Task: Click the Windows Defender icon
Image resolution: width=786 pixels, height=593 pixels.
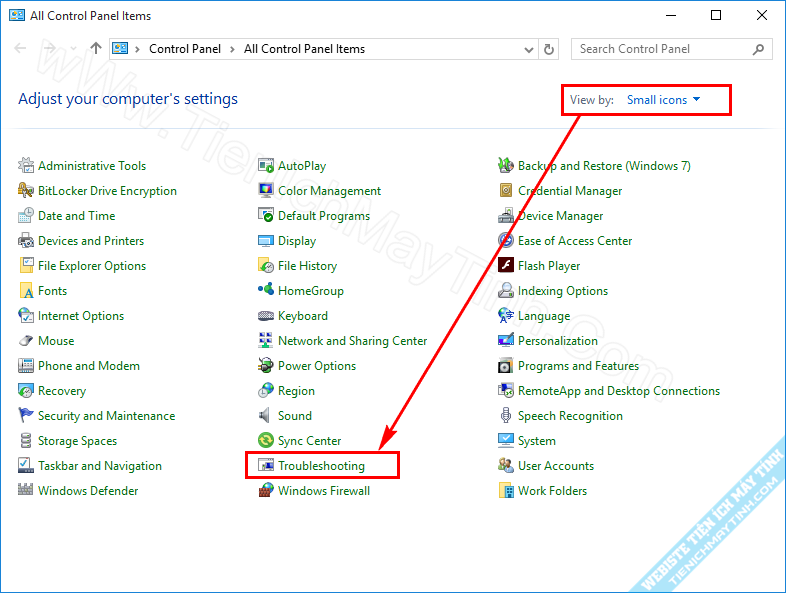Action: tap(26, 490)
